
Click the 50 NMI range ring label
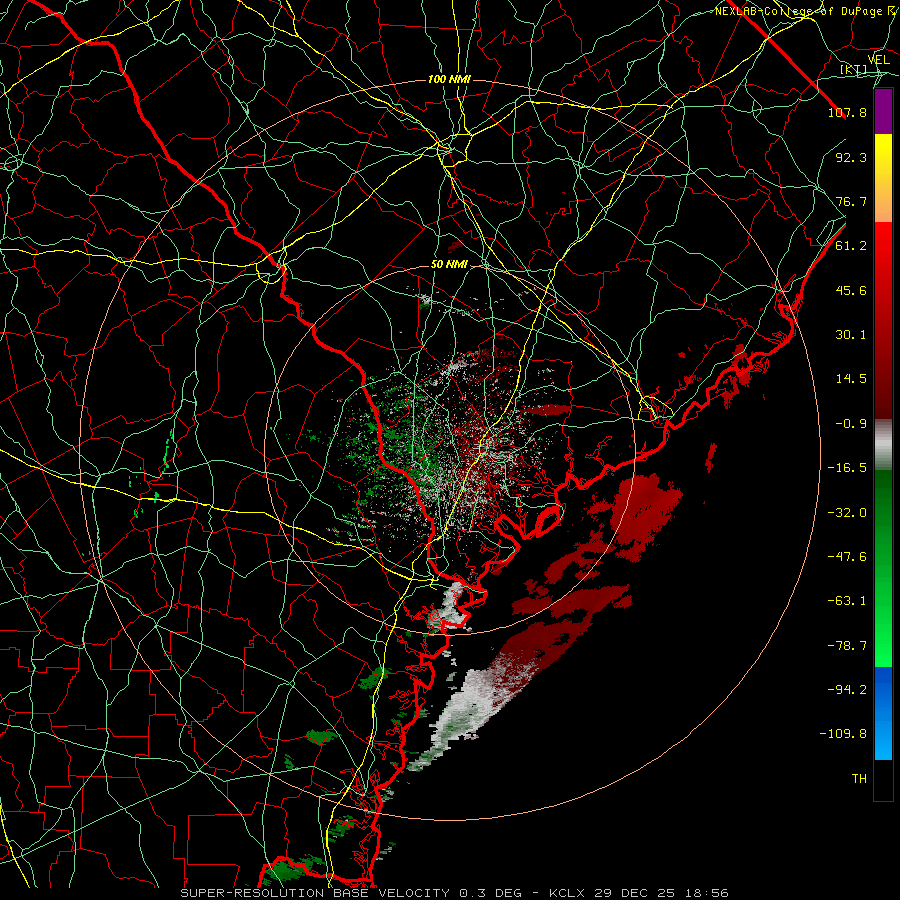tap(449, 265)
